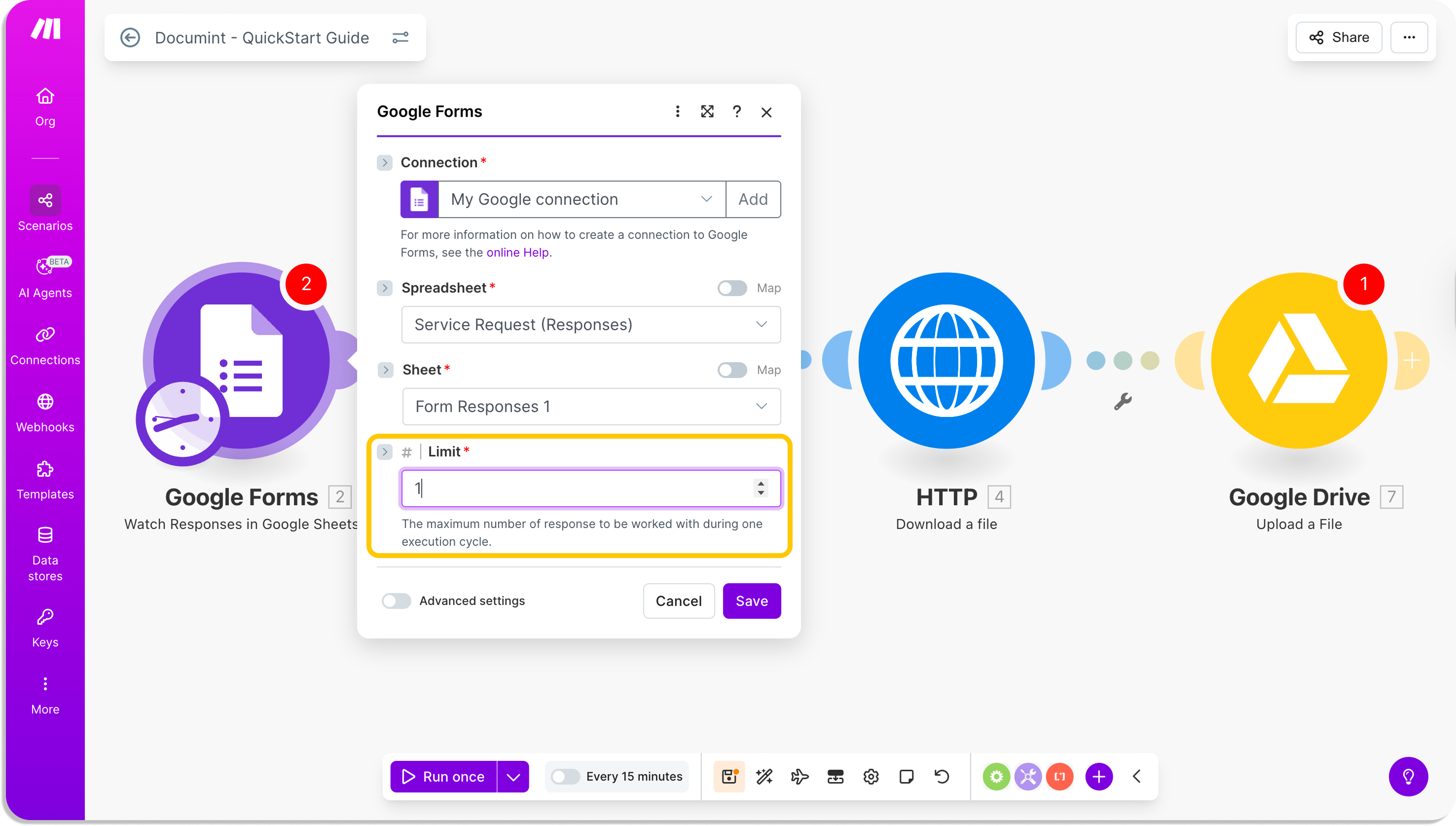Open the online Help link

point(517,253)
